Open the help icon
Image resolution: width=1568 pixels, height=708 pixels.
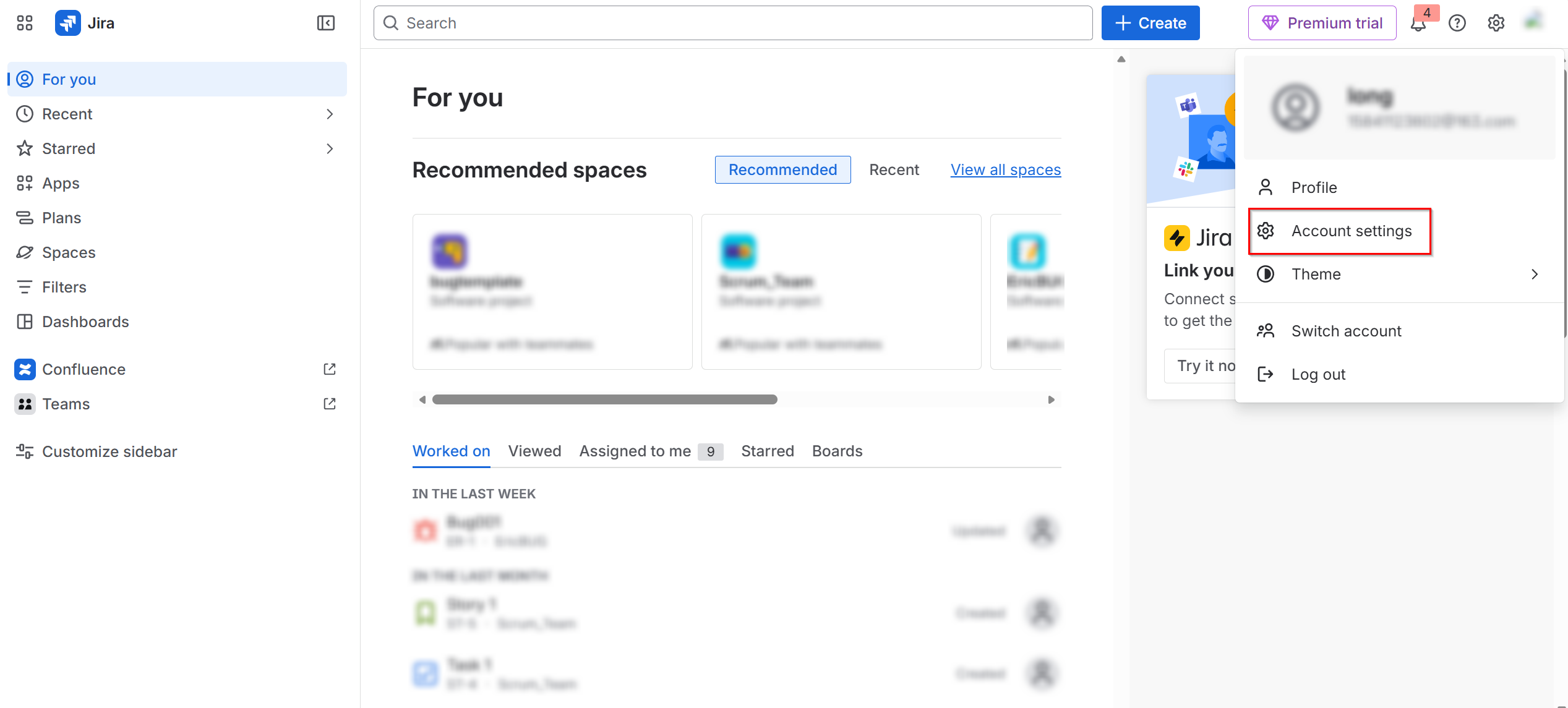pos(1457,23)
